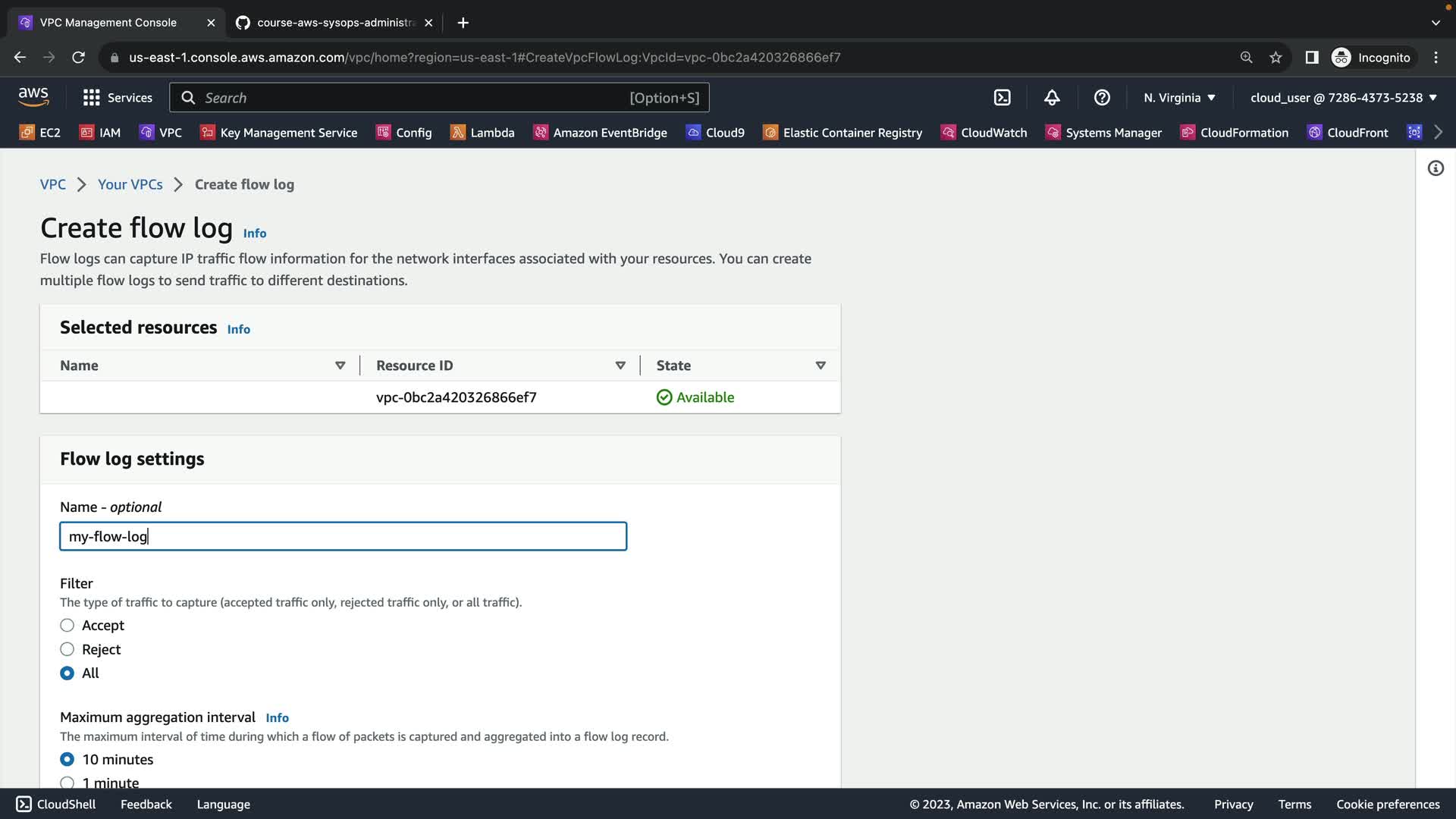Open the notifications bell
Viewport: 1456px width, 819px height.
click(x=1052, y=98)
